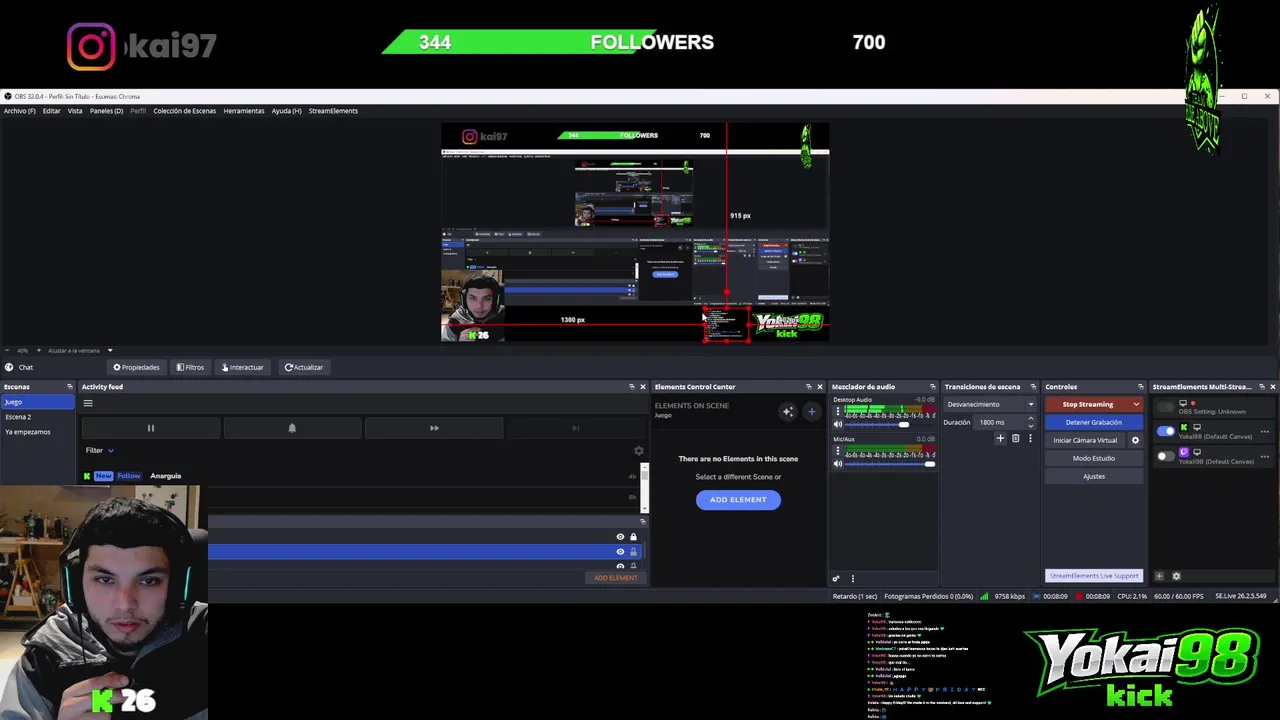The width and height of the screenshot is (1280, 720).
Task: Open Activity feed settings gear
Action: point(639,451)
